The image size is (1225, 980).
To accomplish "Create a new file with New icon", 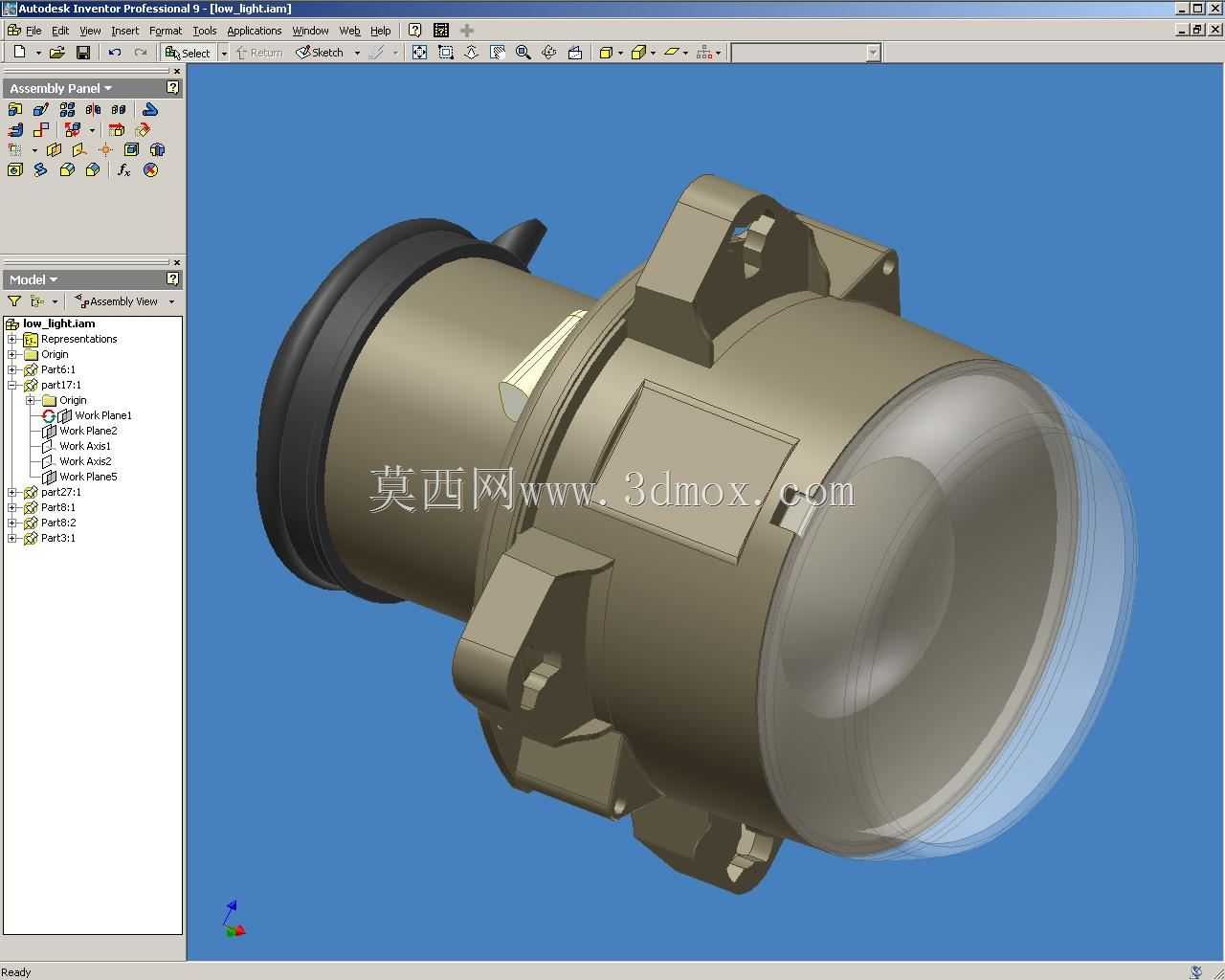I will tap(19, 53).
